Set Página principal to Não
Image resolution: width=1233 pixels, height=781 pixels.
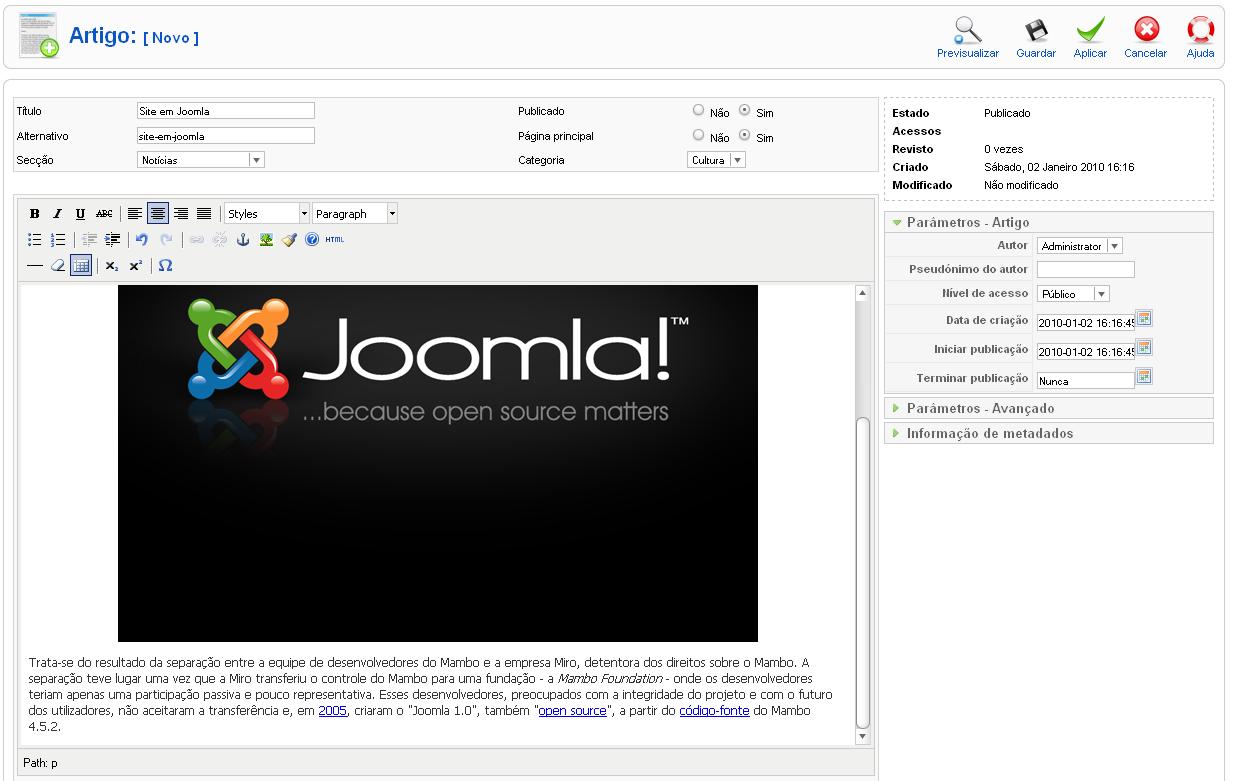(x=699, y=136)
